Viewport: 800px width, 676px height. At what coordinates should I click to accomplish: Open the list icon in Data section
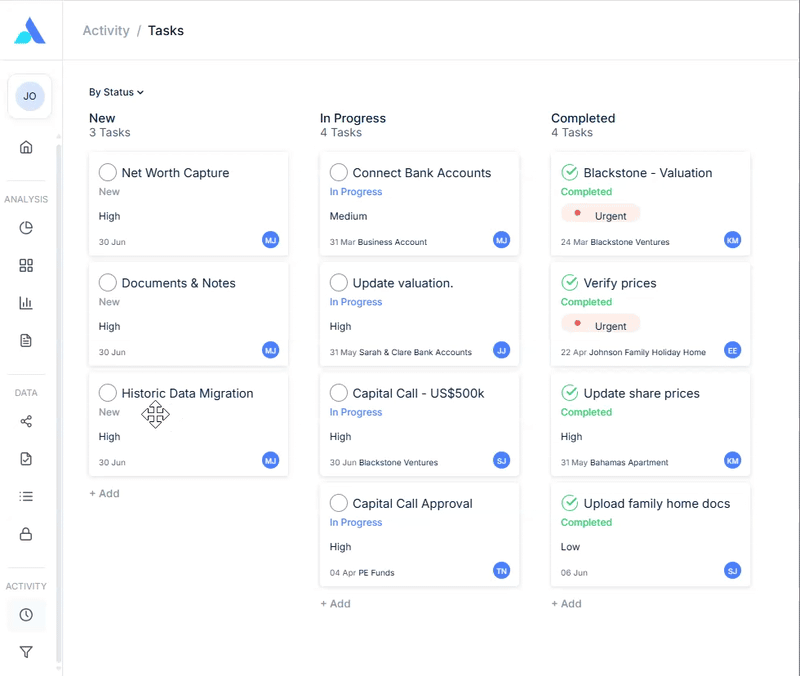pyautogui.click(x=26, y=496)
